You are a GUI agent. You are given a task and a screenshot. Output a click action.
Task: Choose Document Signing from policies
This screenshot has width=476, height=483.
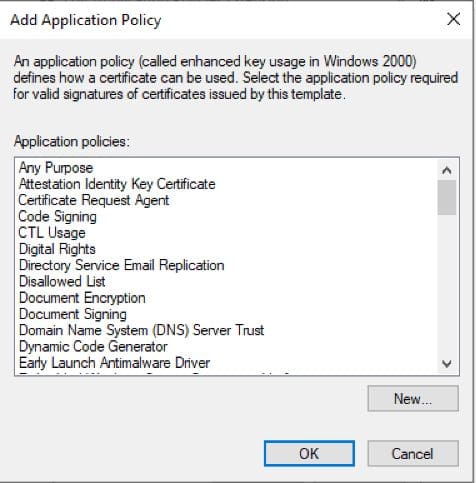coord(73,314)
